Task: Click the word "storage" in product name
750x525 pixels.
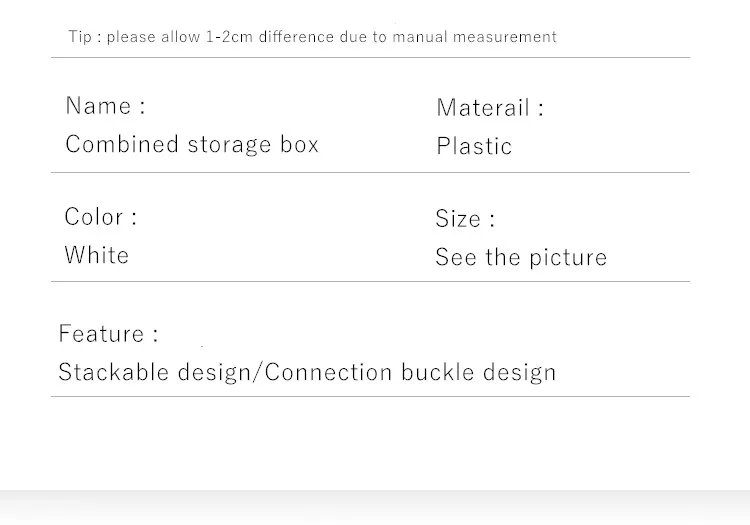Action: click(229, 145)
